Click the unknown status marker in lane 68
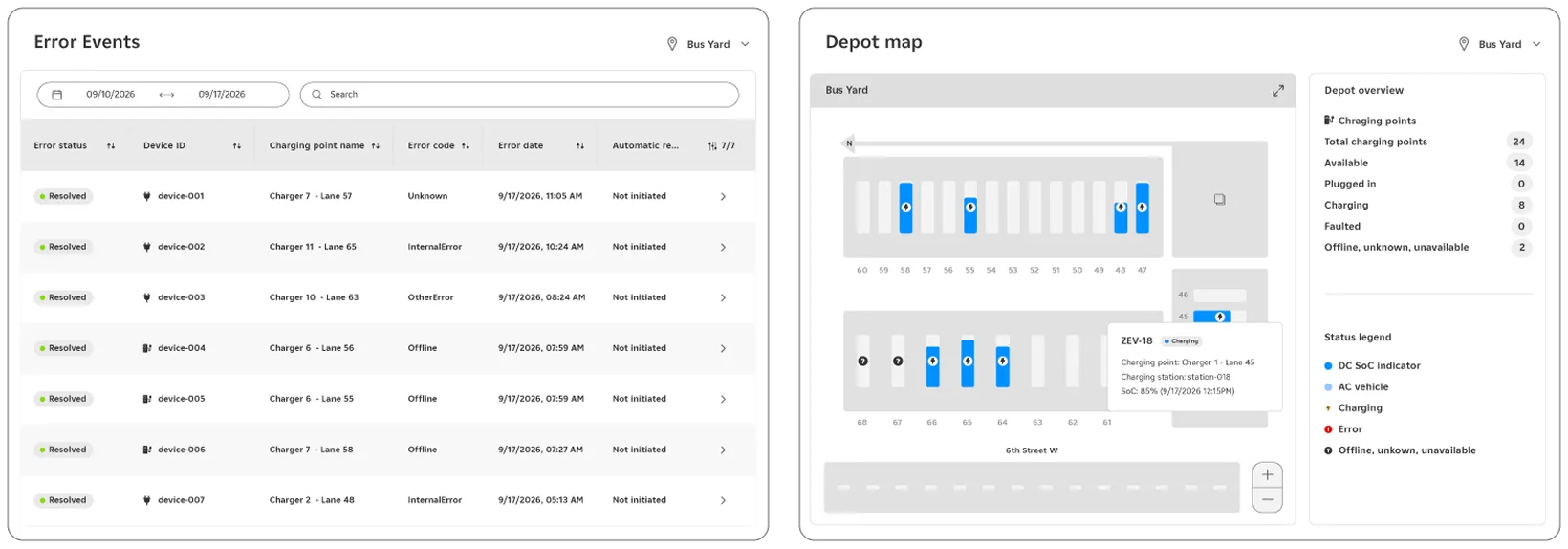 tap(862, 361)
